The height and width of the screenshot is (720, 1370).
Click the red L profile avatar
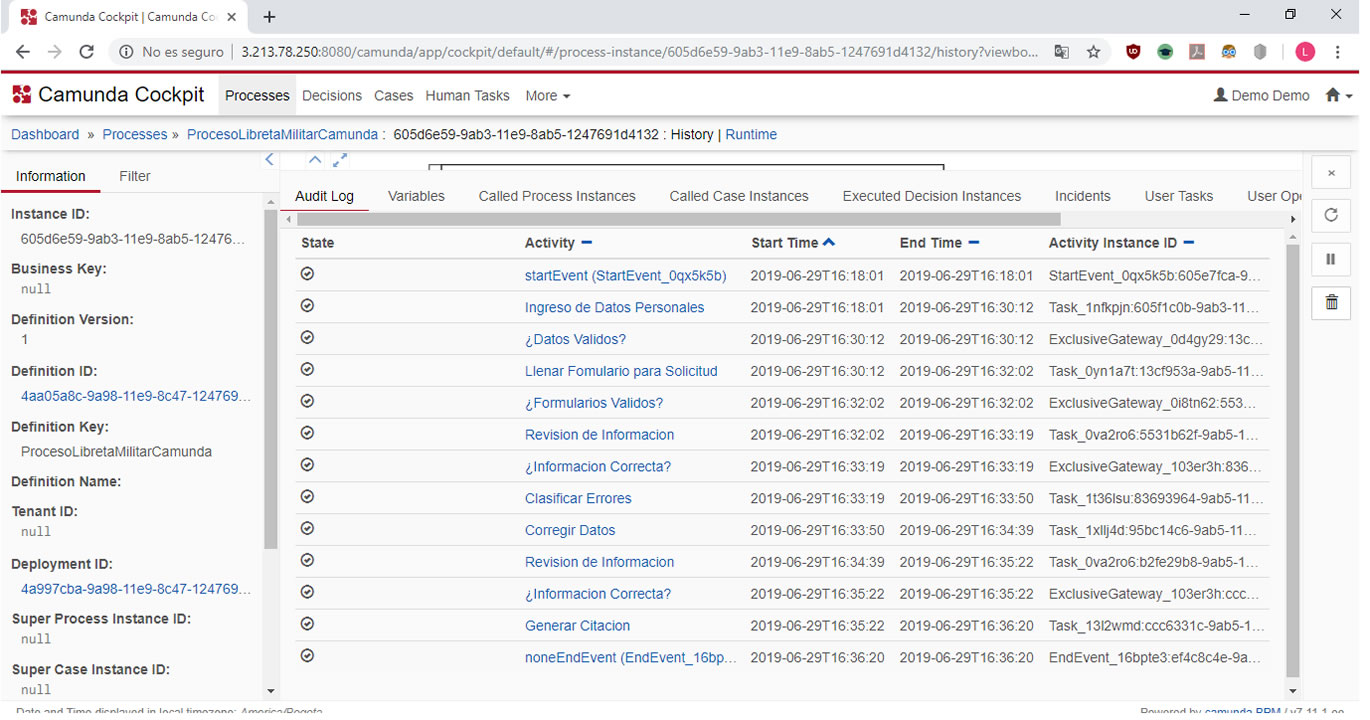pos(1305,52)
